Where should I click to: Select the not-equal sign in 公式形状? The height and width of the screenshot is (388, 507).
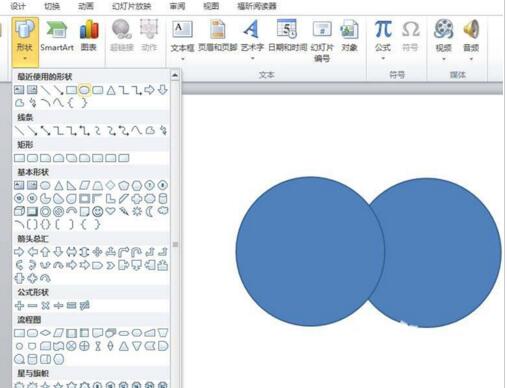click(x=84, y=305)
